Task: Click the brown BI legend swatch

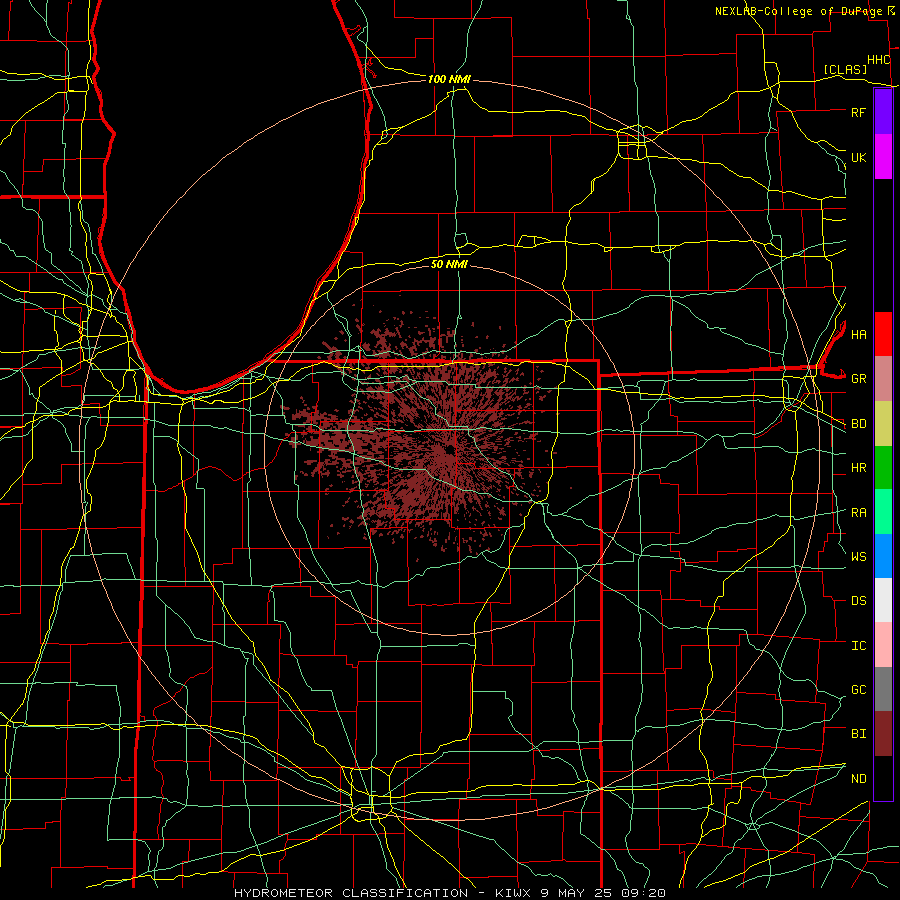Action: [x=883, y=734]
